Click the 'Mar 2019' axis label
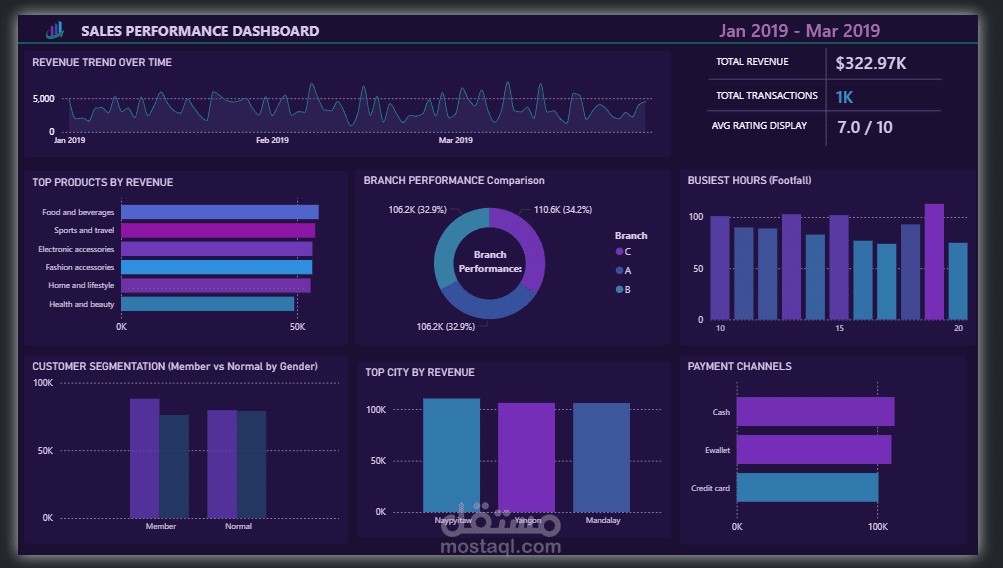Viewport: 1003px width, 568px height. coord(455,140)
